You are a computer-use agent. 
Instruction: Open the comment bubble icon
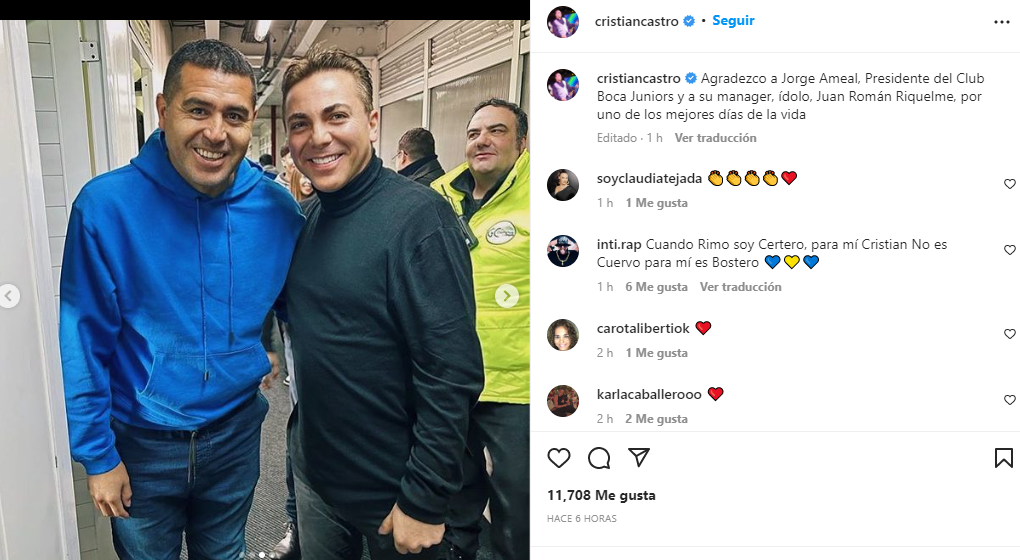(x=598, y=458)
